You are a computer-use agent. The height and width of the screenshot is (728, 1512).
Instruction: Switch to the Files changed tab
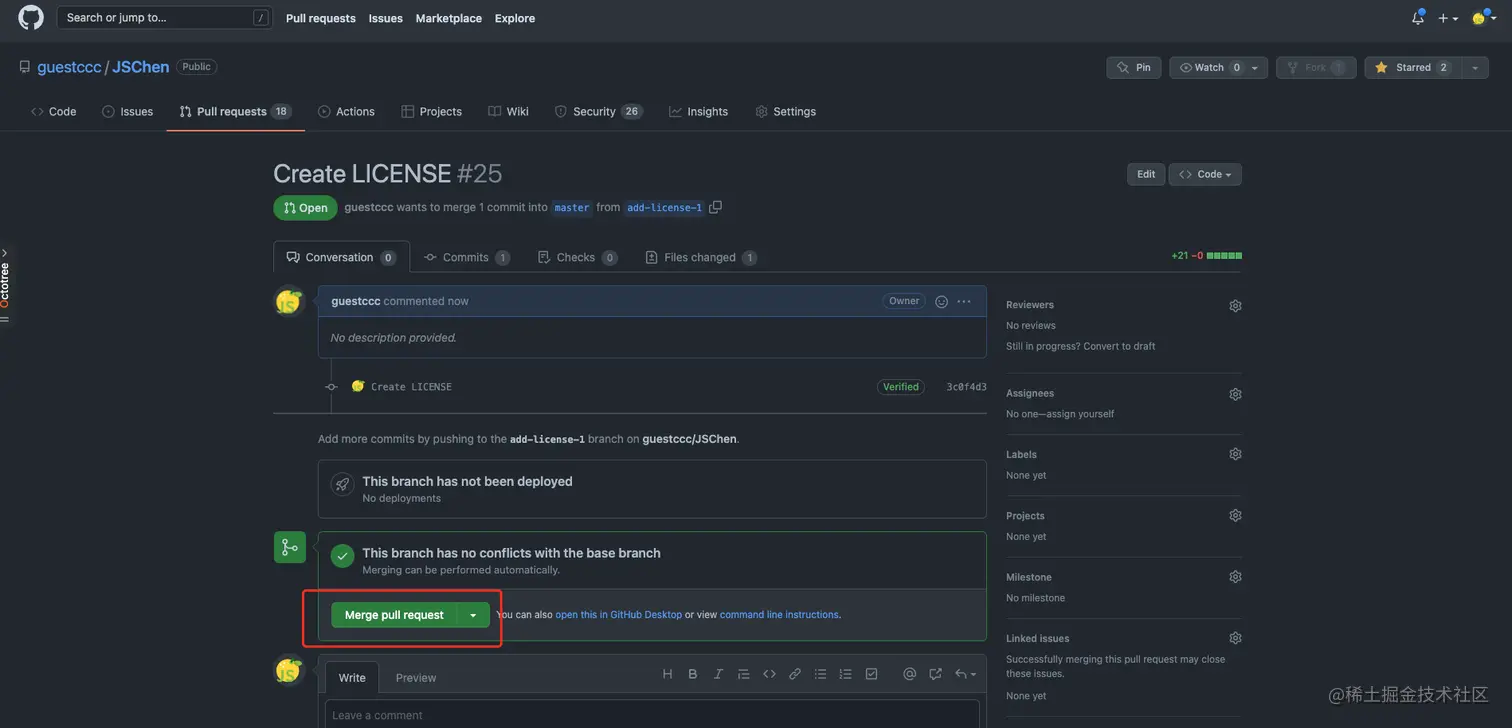[701, 257]
